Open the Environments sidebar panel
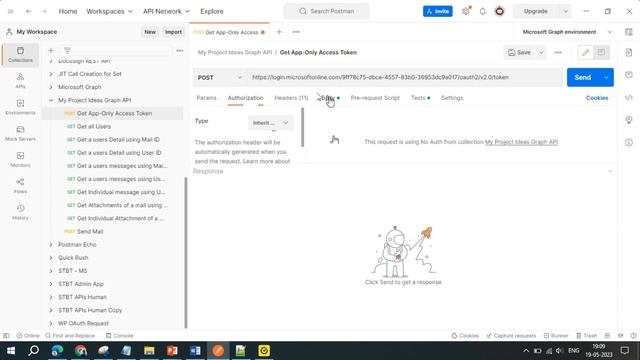640x360 pixels. point(20,107)
